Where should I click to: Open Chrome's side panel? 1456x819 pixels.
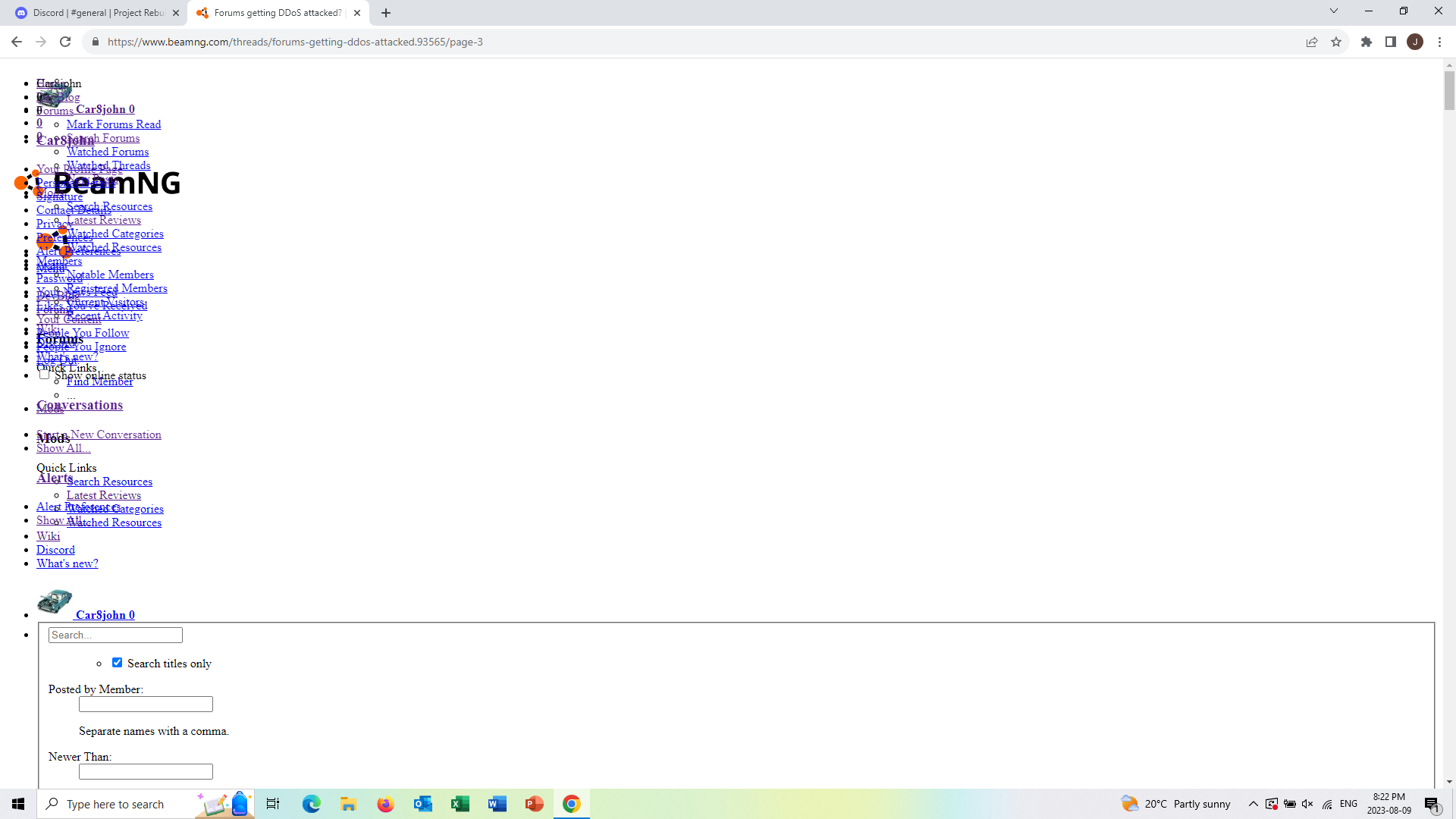1391,42
